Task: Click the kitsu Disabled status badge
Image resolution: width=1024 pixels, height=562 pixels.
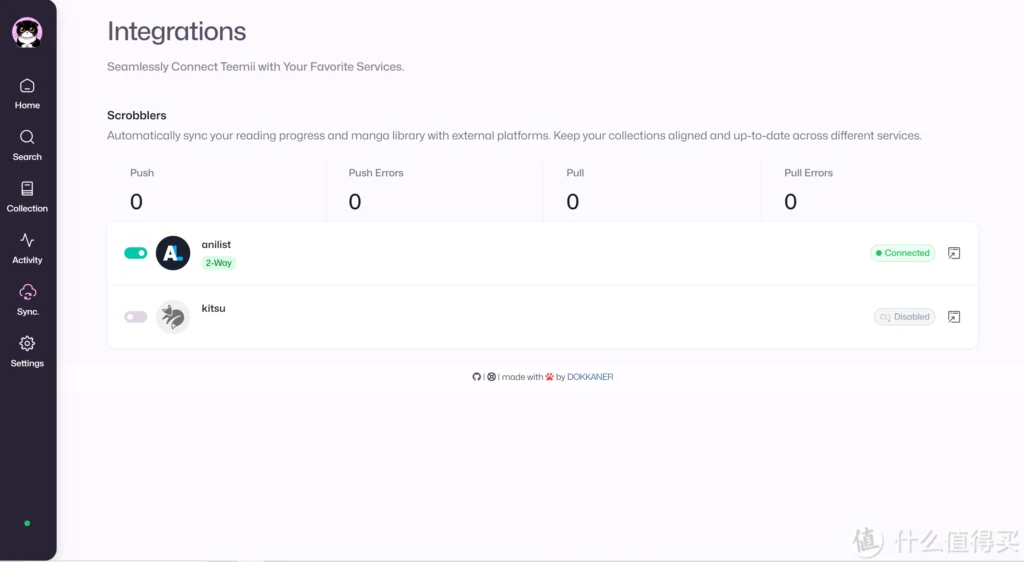Action: click(x=904, y=317)
